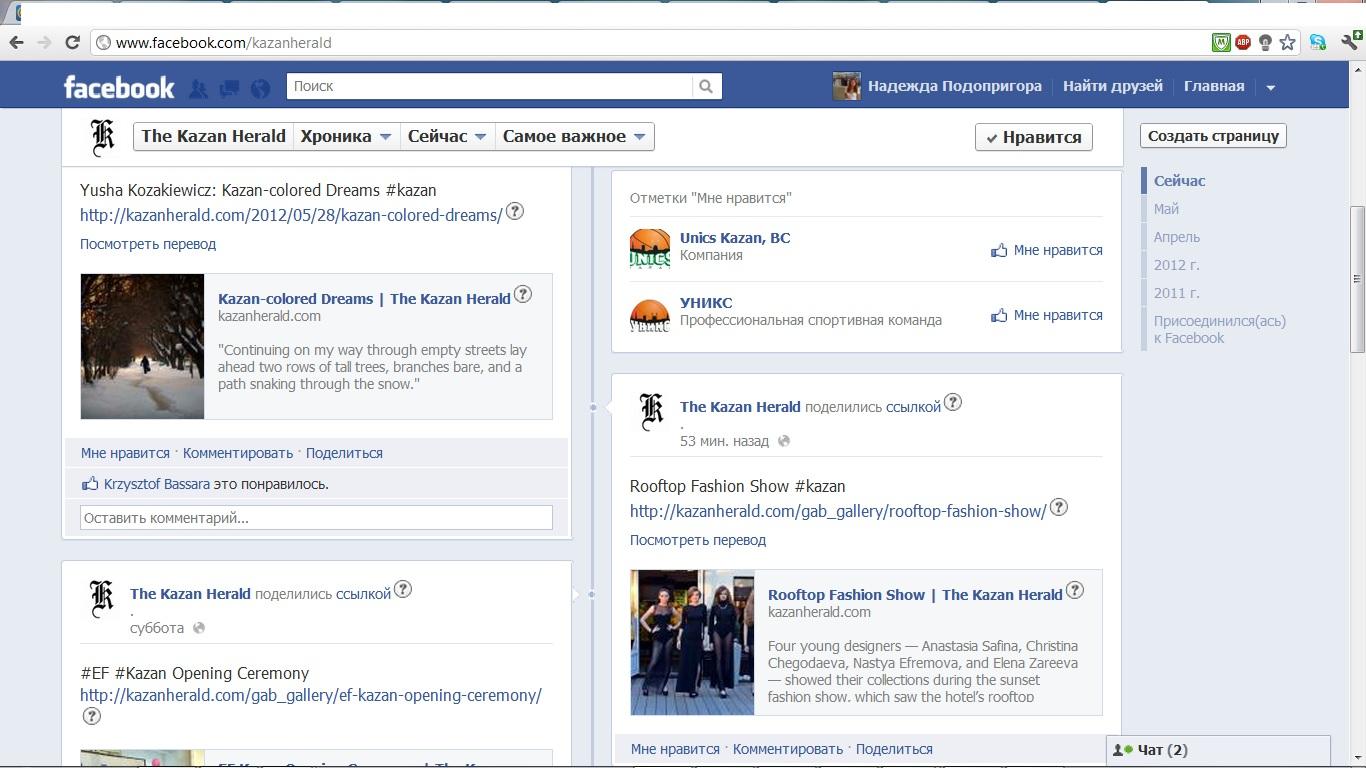Click the Skype extension icon
The image size is (1366, 768).
click(1318, 42)
